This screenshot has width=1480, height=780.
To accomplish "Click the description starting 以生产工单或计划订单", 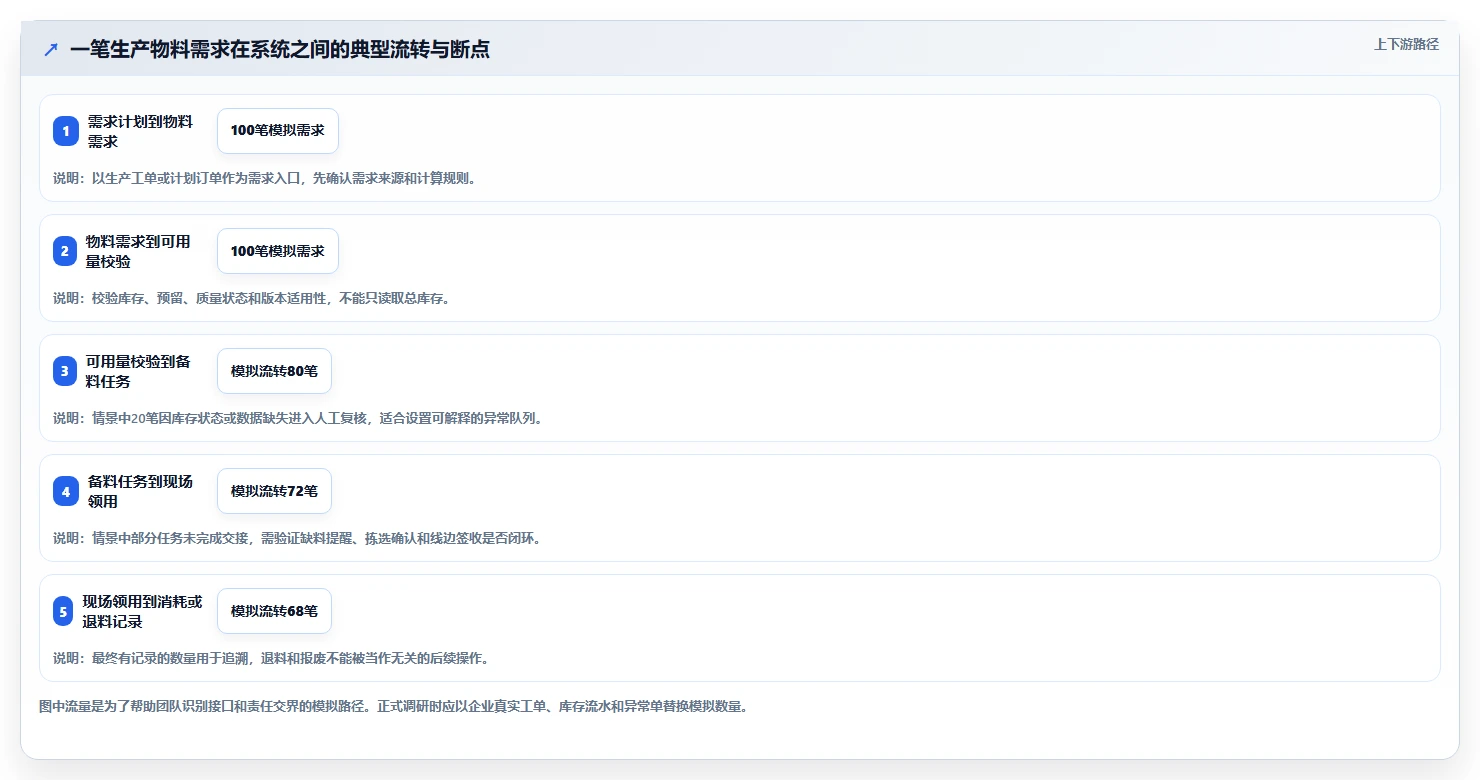I will point(265,178).
